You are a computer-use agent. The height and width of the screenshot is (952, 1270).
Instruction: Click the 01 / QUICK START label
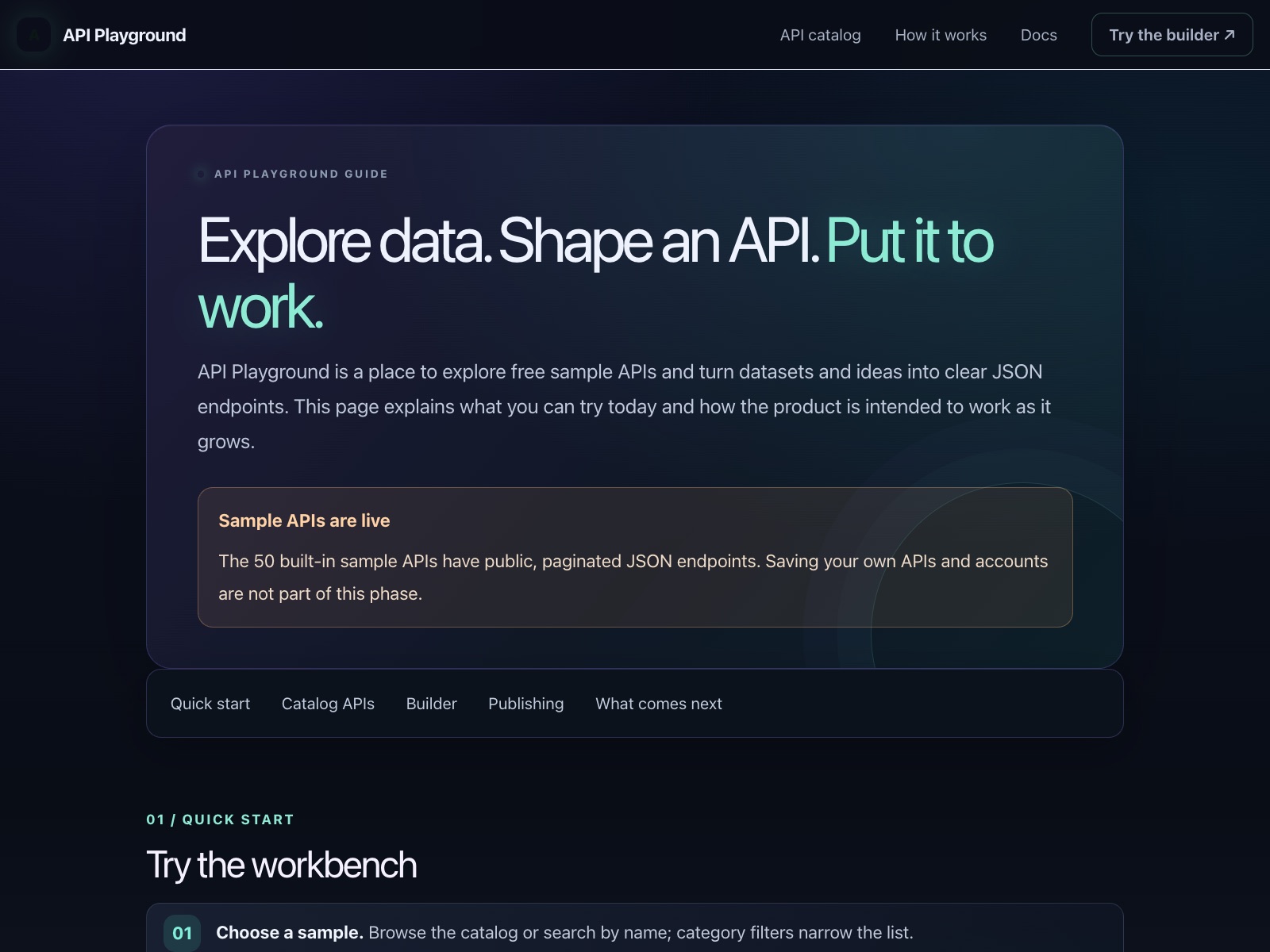coord(220,820)
